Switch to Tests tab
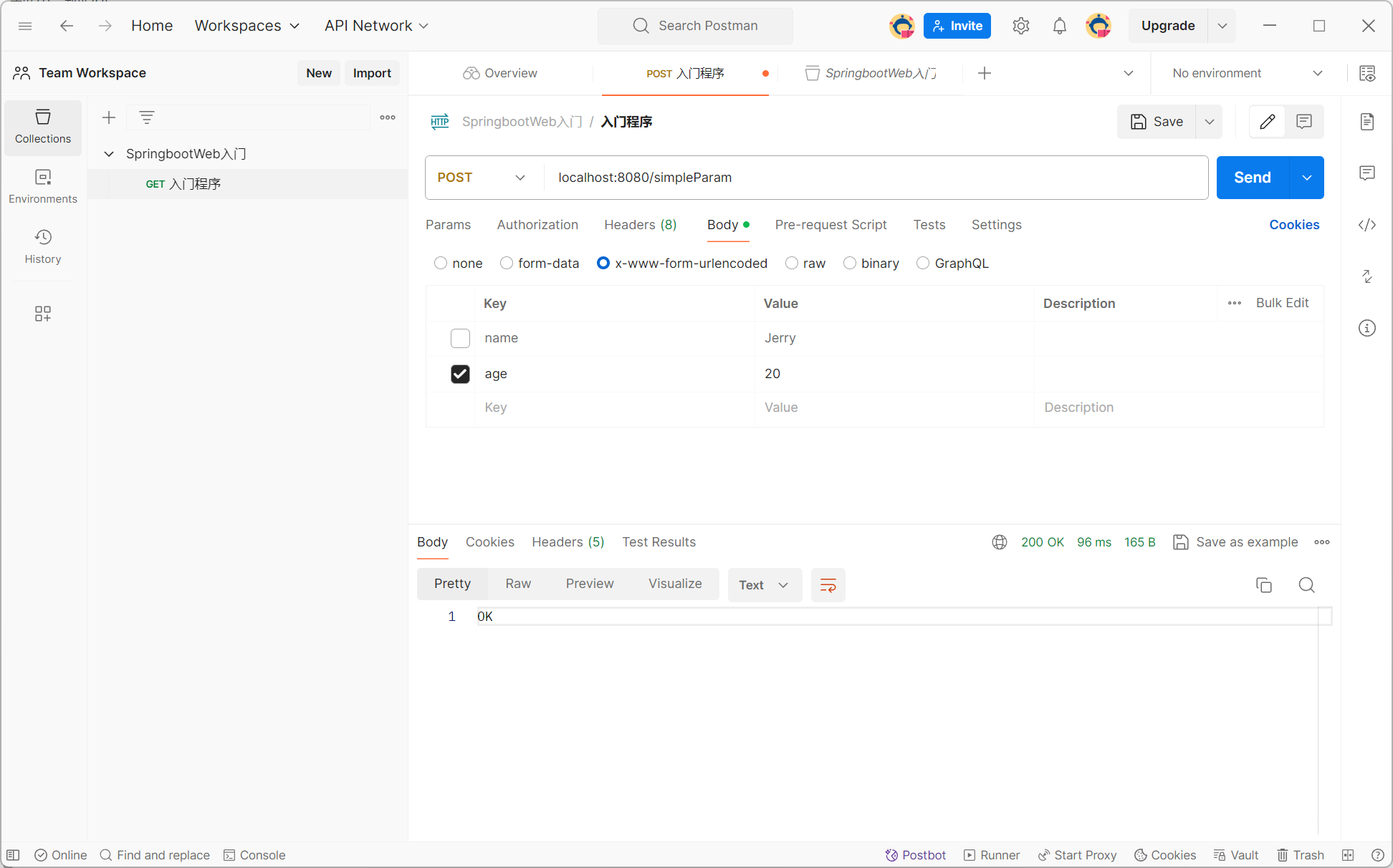Screen dimensions: 1393x868 (x=929, y=225)
